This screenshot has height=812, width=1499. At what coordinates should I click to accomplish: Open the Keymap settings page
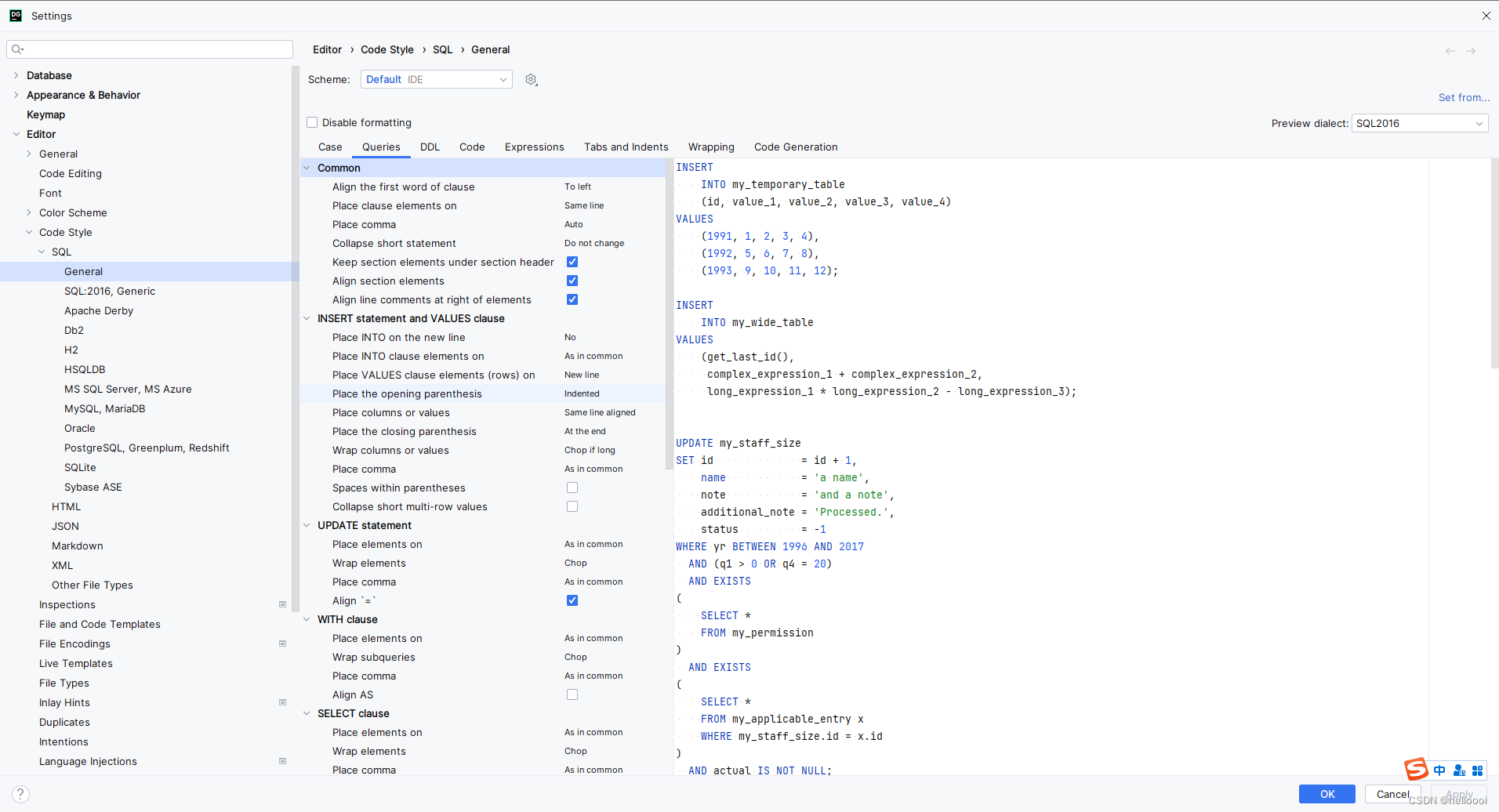46,114
